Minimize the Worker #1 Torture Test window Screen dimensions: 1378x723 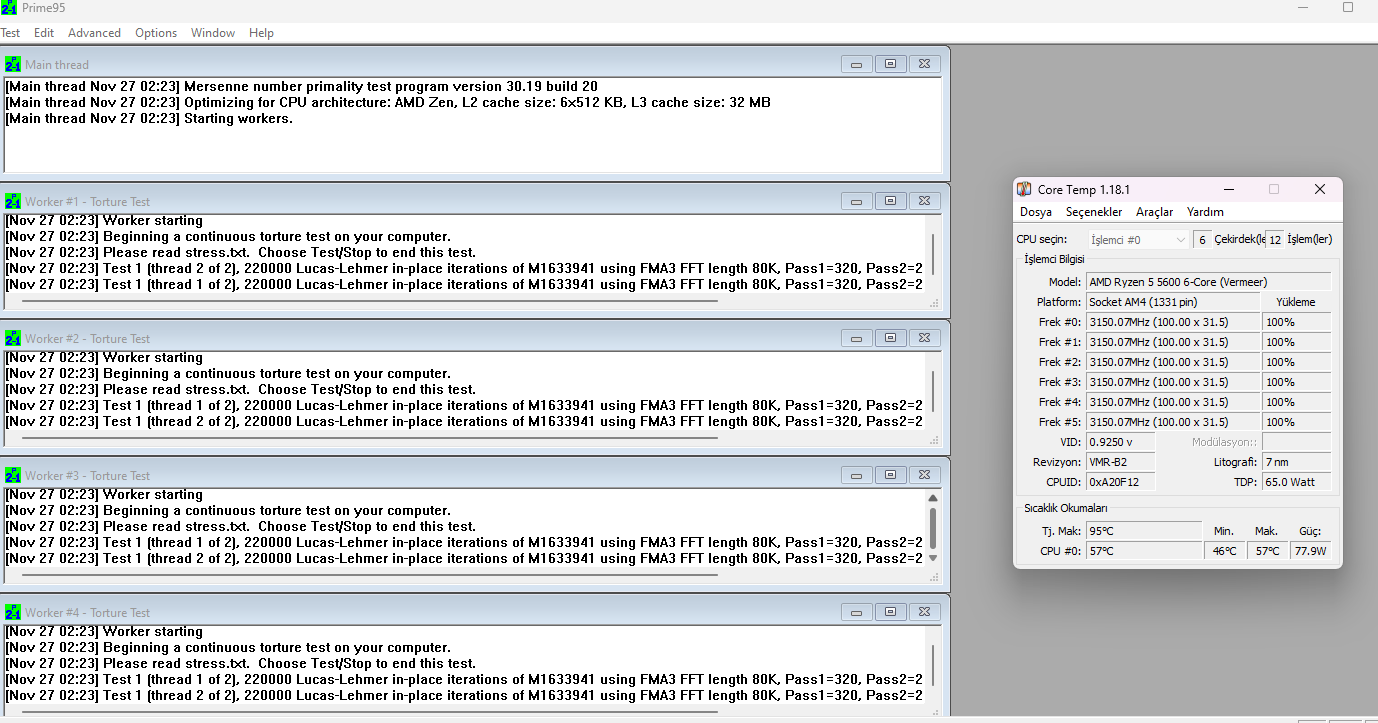click(857, 201)
